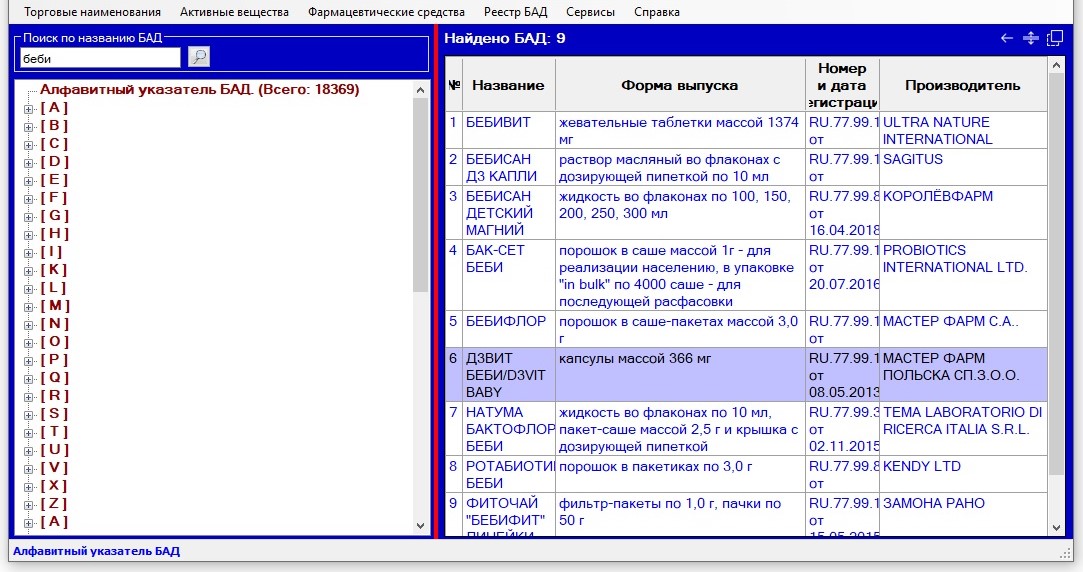Expand the [ Z ] letter node
Image resolution: width=1083 pixels, height=572 pixels.
tap(29, 504)
